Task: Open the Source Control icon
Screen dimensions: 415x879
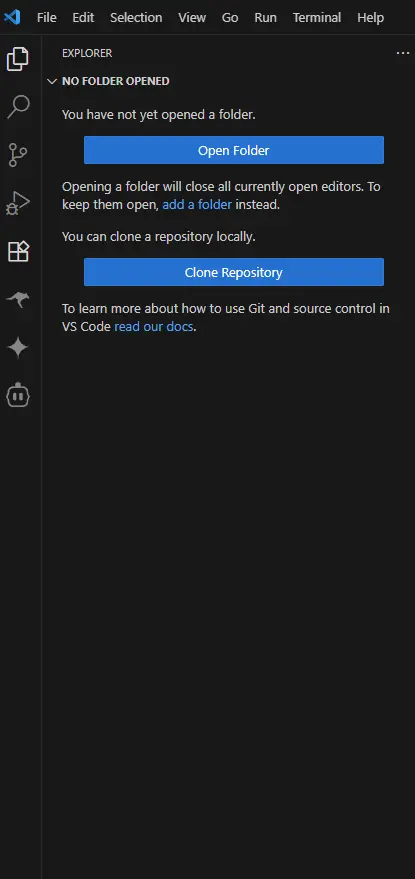Action: coord(18,155)
